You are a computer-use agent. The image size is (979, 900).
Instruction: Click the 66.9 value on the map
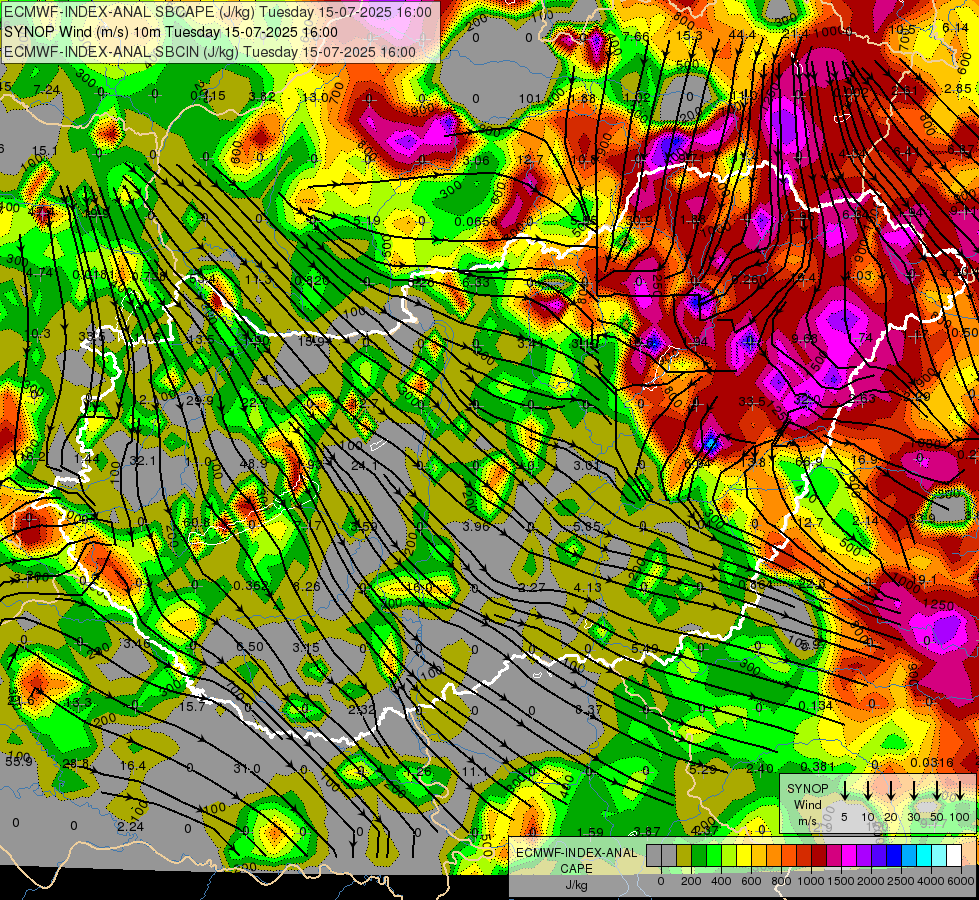[809, 462]
